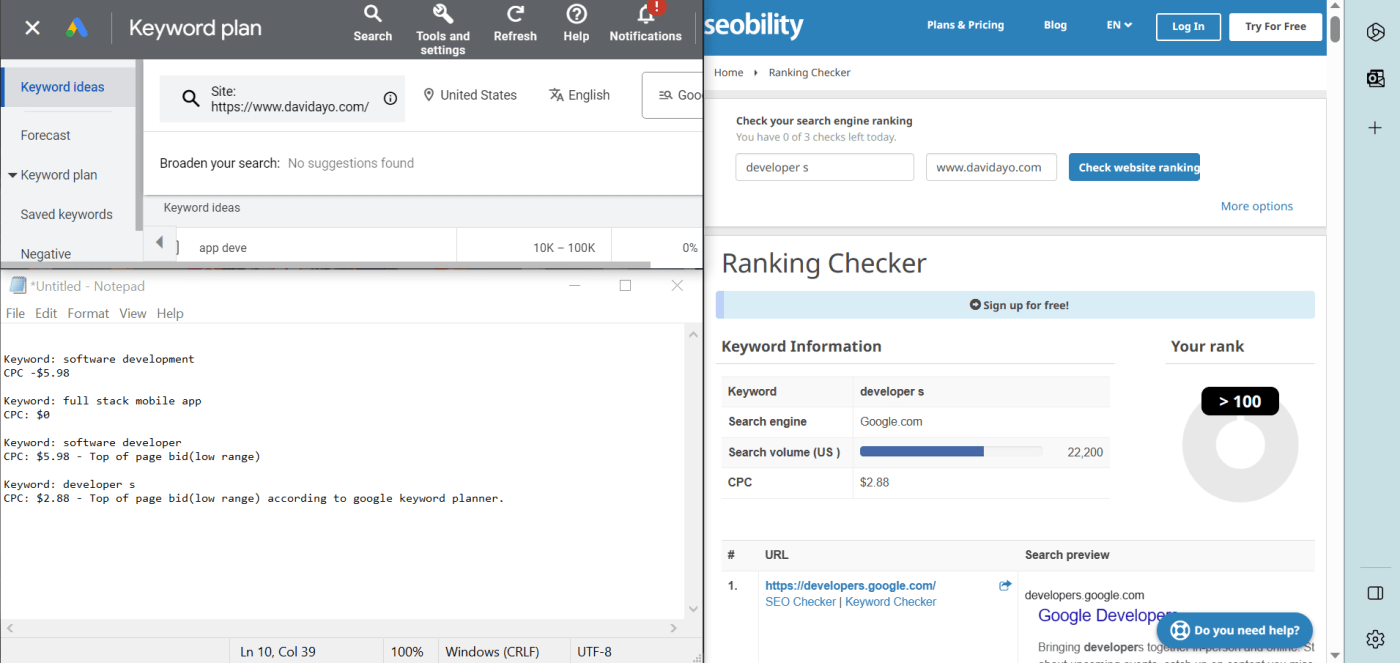Open Edge sidebar settings gear
1400x663 pixels.
1375,639
